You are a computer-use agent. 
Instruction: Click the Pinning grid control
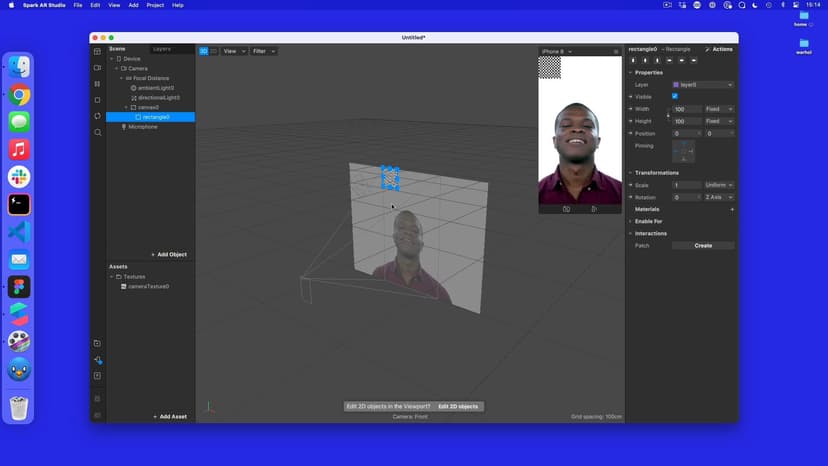click(x=683, y=152)
